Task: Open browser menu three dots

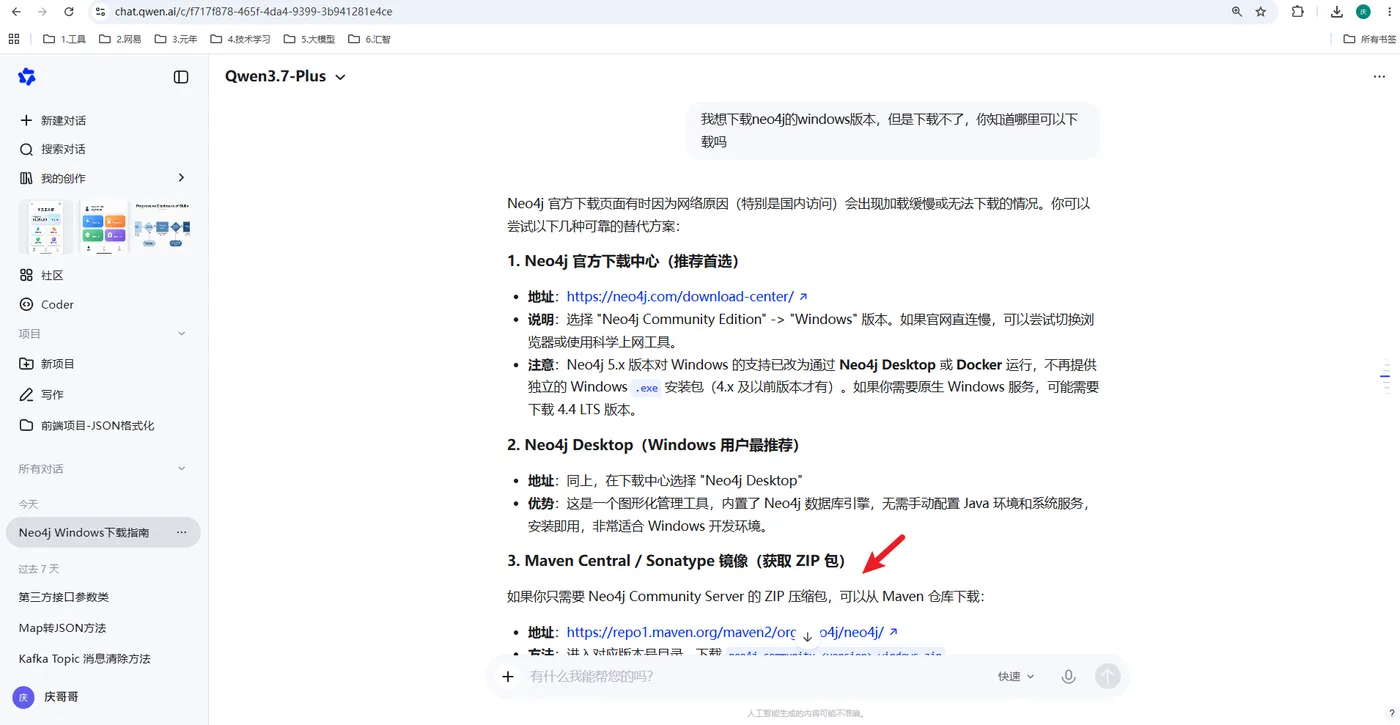Action: [x=1388, y=12]
